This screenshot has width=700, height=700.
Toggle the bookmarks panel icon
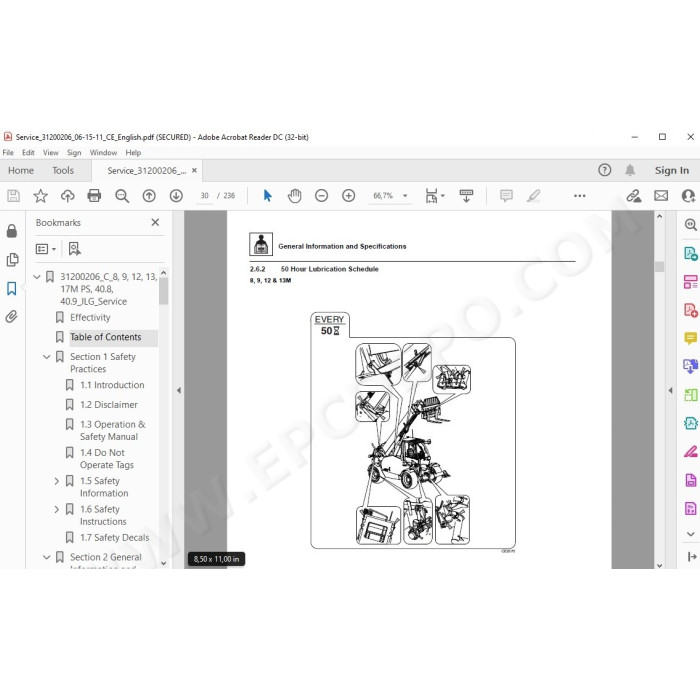point(12,288)
